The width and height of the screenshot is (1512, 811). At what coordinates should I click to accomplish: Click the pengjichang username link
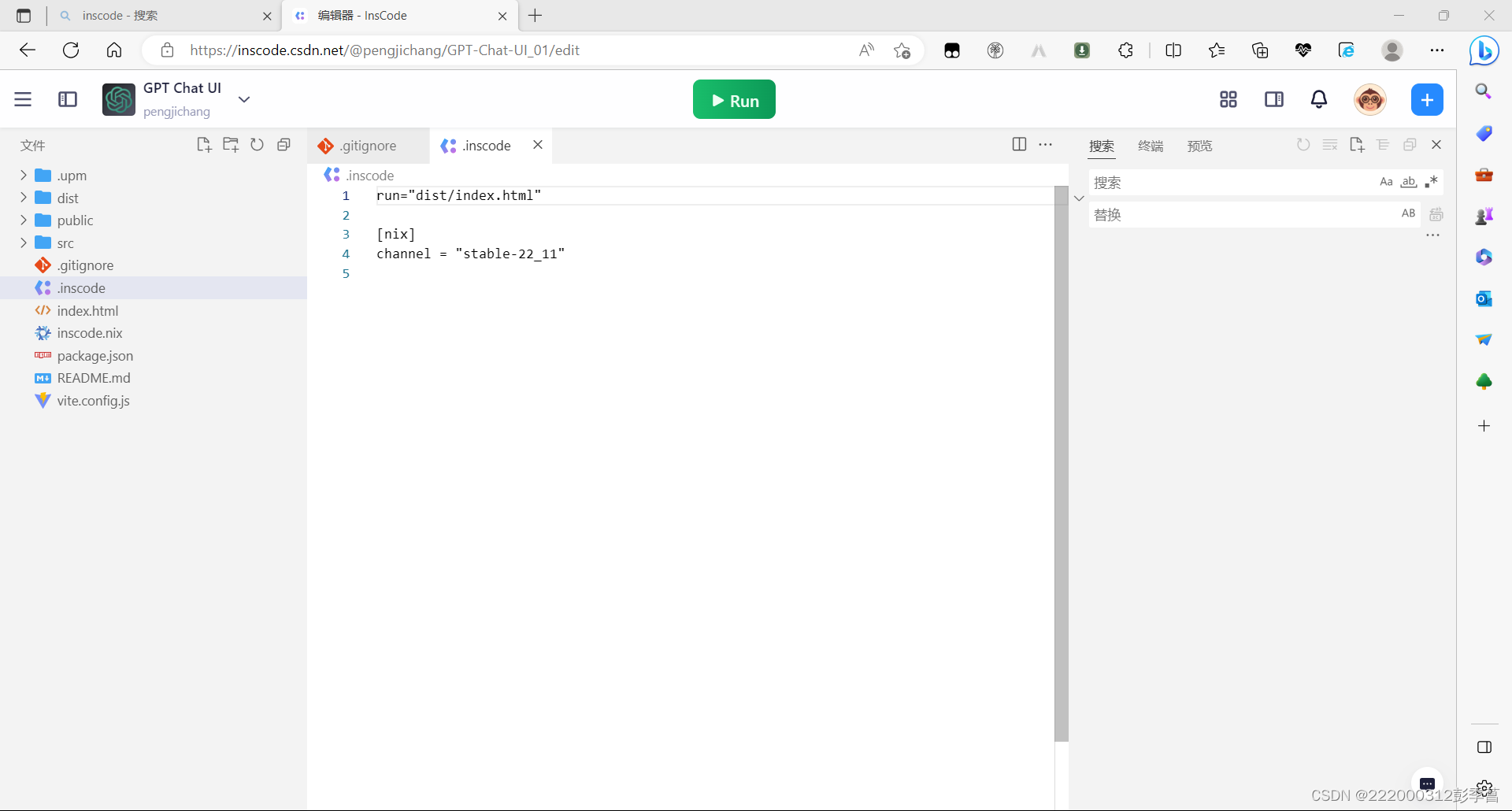click(176, 112)
